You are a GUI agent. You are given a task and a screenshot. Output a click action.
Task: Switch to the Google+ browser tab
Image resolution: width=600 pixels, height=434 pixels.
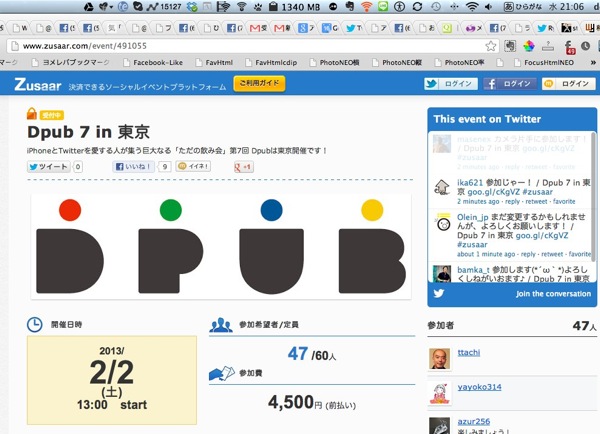pos(306,28)
